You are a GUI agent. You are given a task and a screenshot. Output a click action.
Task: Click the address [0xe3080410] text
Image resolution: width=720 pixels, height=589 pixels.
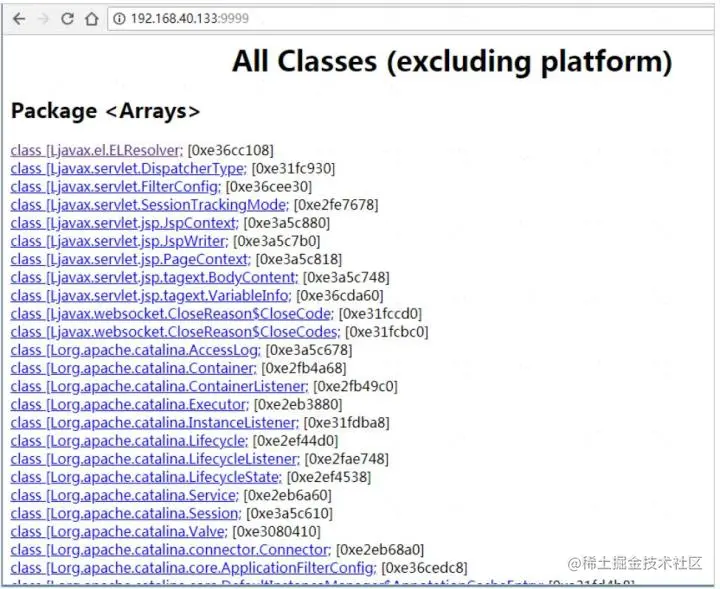pos(276,532)
